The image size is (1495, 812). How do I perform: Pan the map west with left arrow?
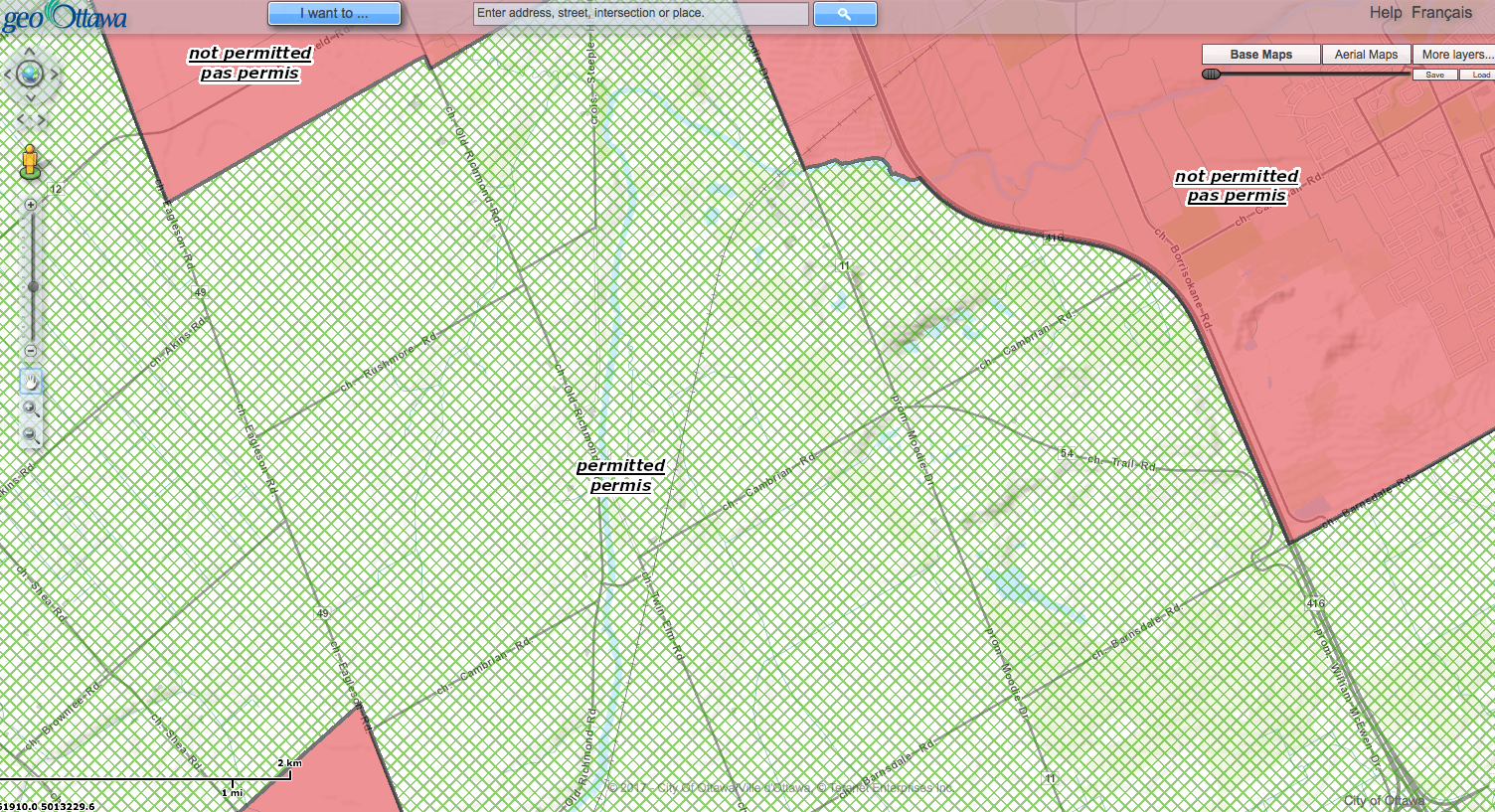pos(8,74)
